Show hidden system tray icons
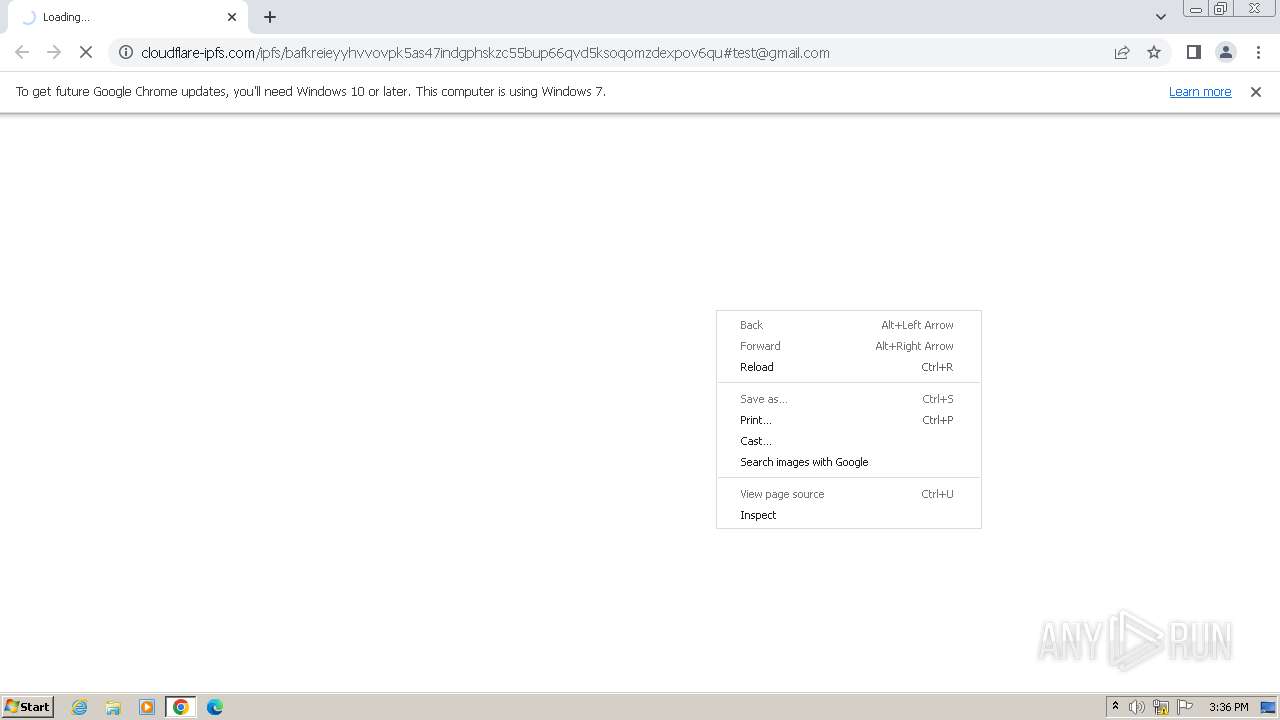1280x720 pixels. tap(1116, 707)
